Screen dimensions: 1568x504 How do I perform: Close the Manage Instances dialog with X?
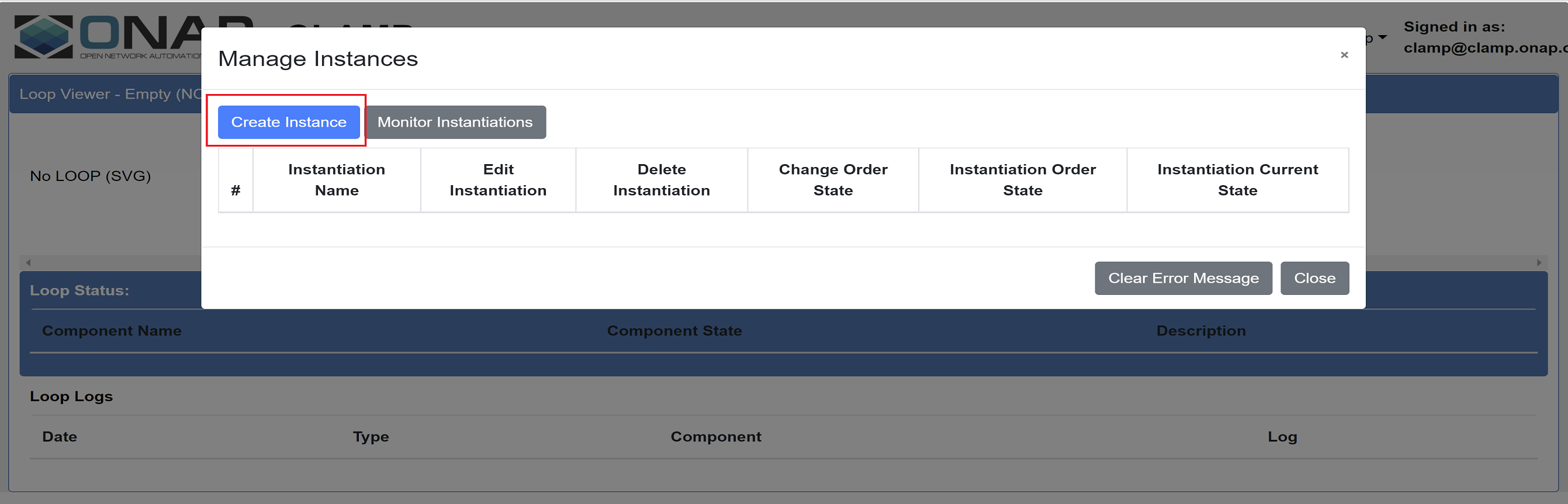(x=1344, y=55)
